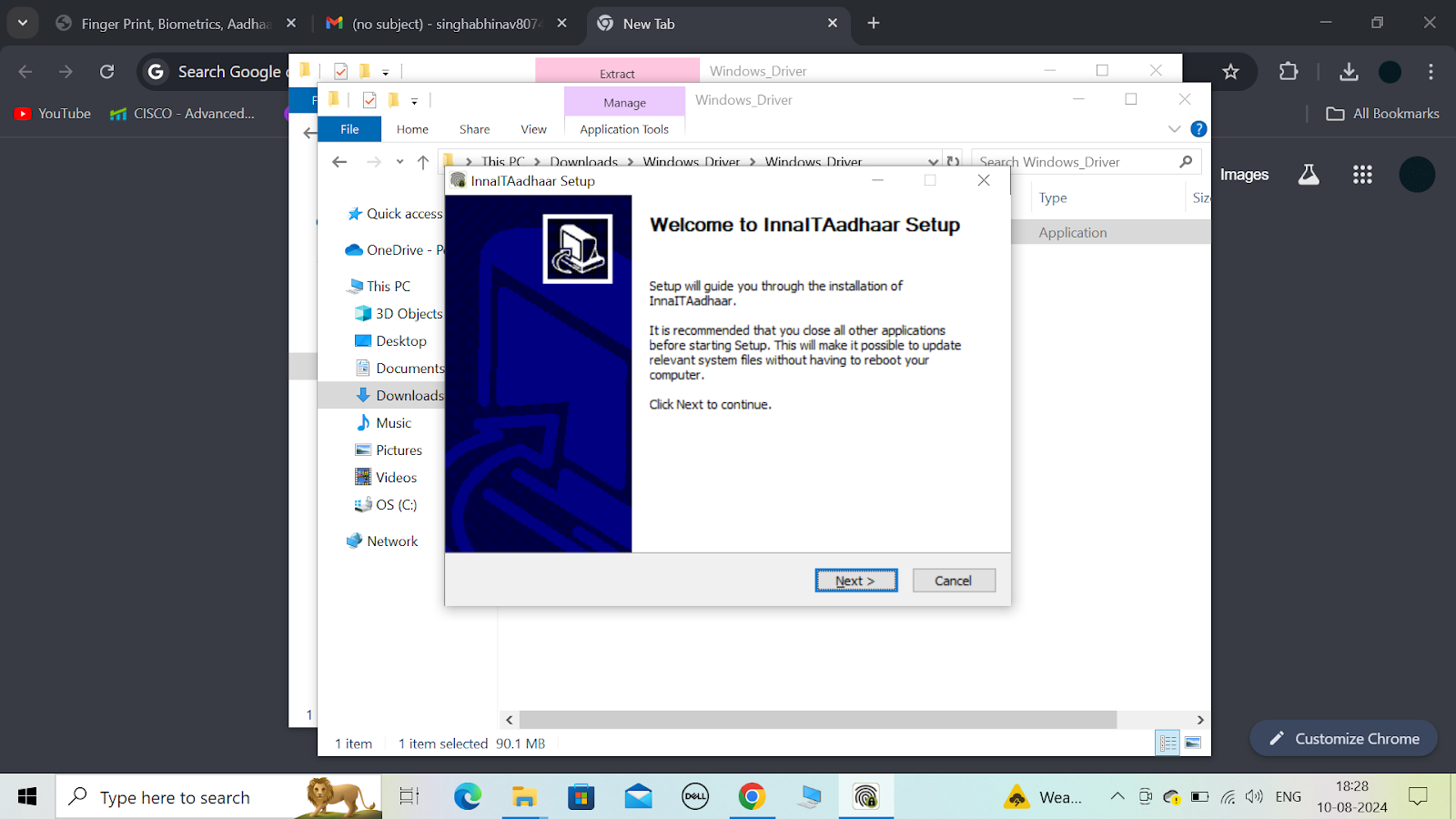The image size is (1456, 819).
Task: Open Pictures folder in sidebar
Action: coord(389,450)
